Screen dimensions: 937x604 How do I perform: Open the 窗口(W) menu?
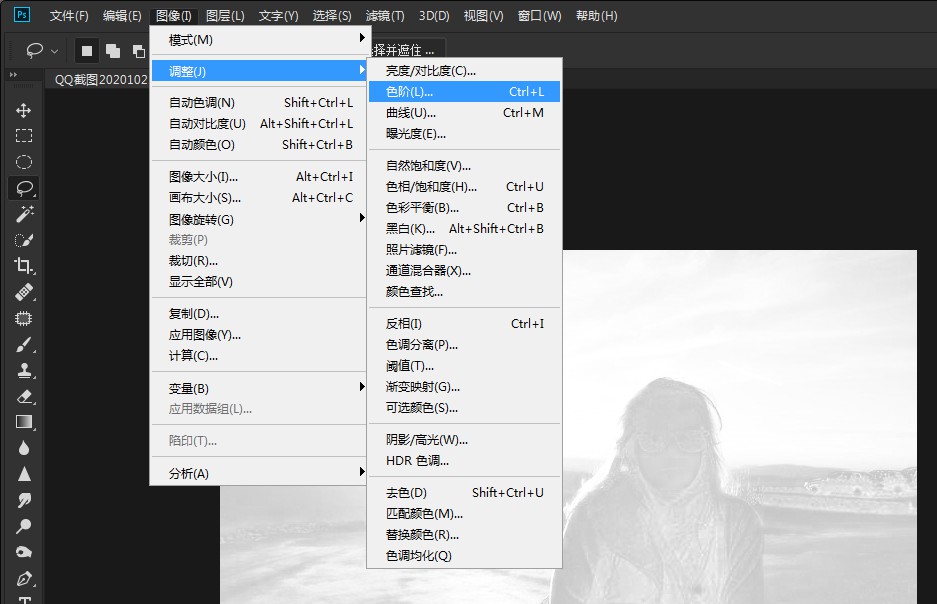[x=540, y=16]
